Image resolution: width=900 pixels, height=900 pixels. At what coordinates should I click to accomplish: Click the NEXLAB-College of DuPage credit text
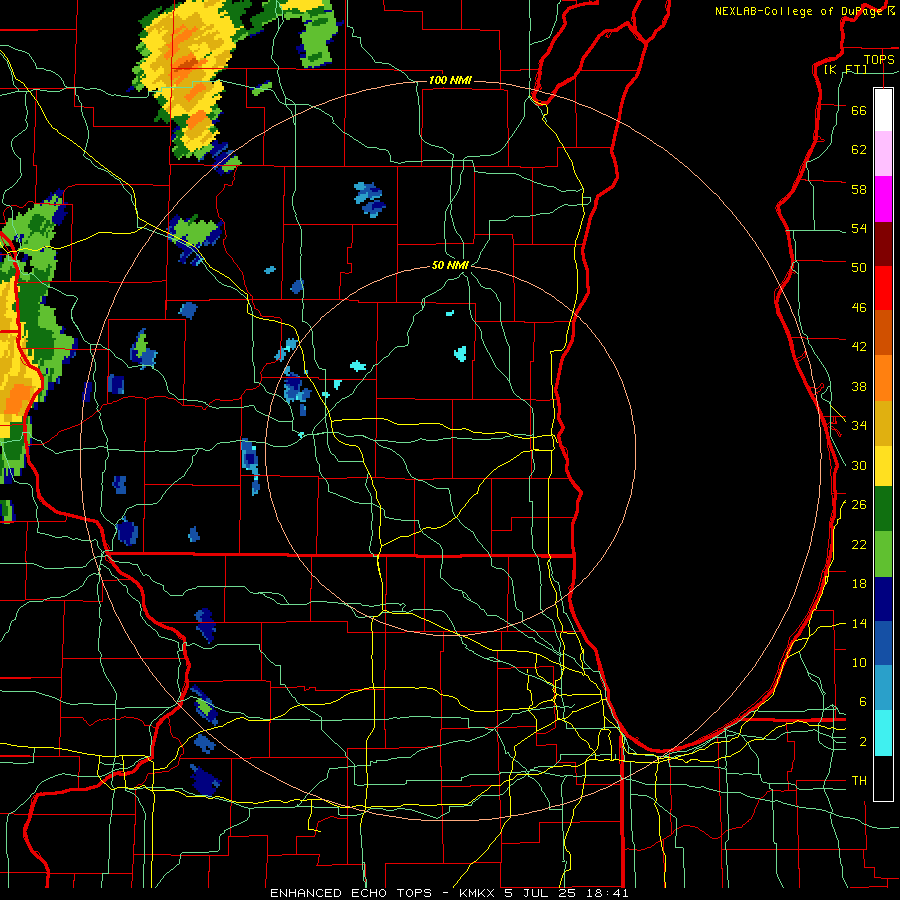[804, 11]
